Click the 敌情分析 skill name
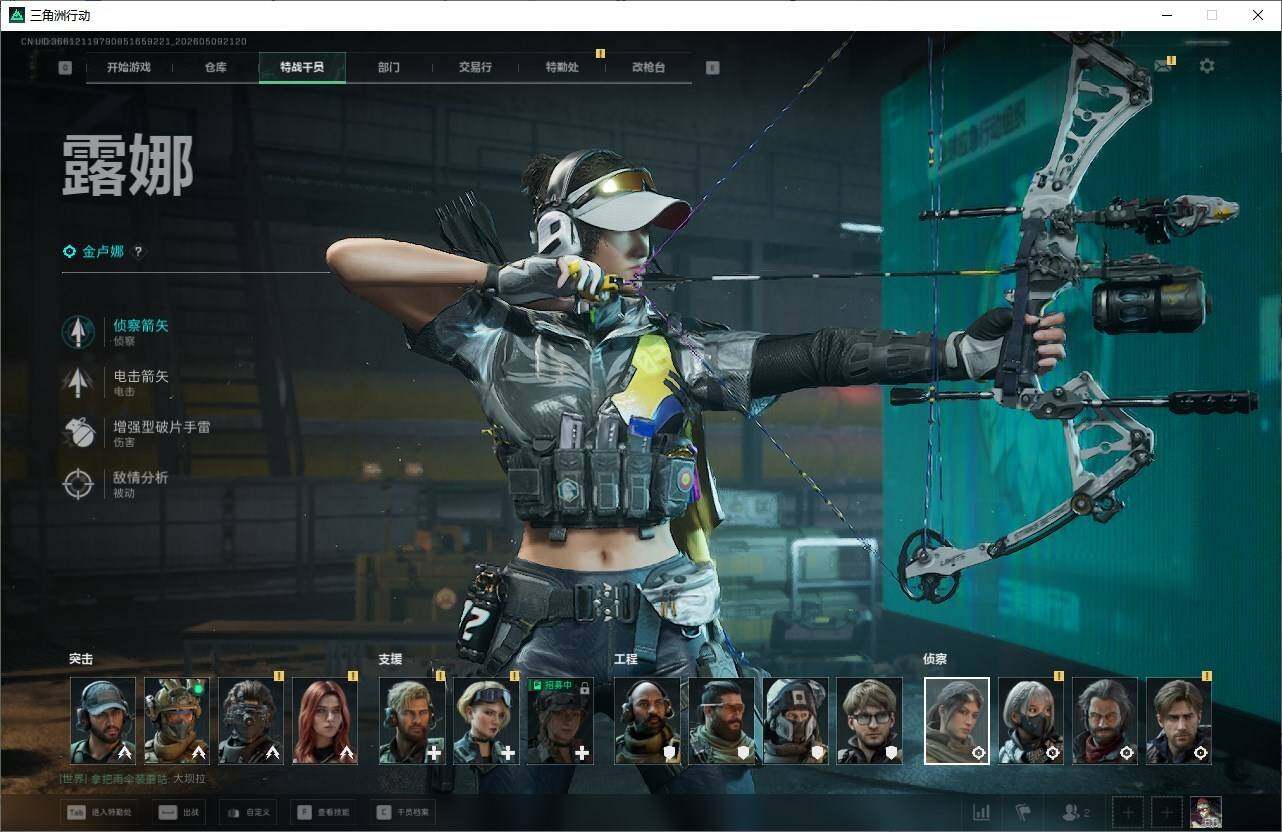This screenshot has height=832, width=1282. click(x=141, y=477)
